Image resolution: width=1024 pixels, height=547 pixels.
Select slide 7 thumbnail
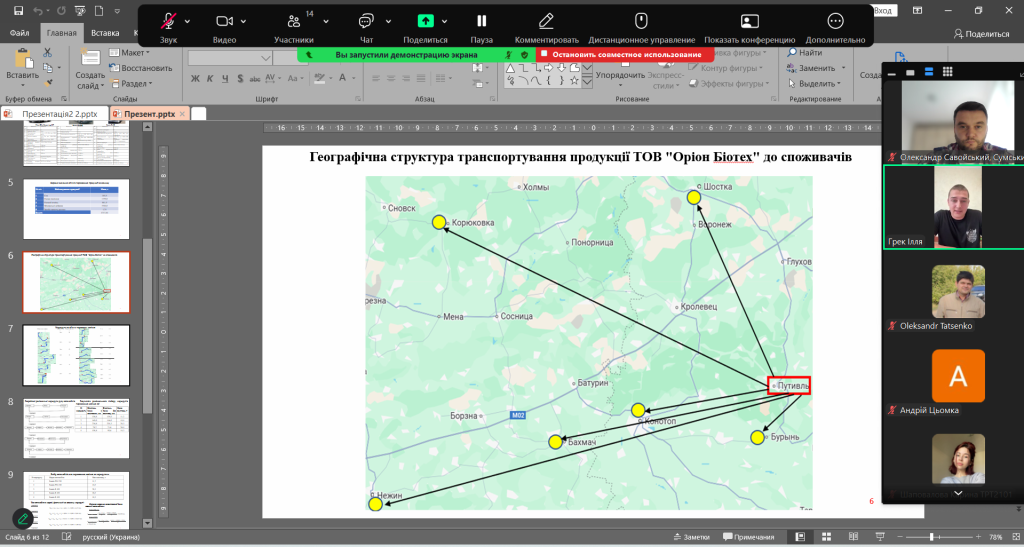[76, 355]
